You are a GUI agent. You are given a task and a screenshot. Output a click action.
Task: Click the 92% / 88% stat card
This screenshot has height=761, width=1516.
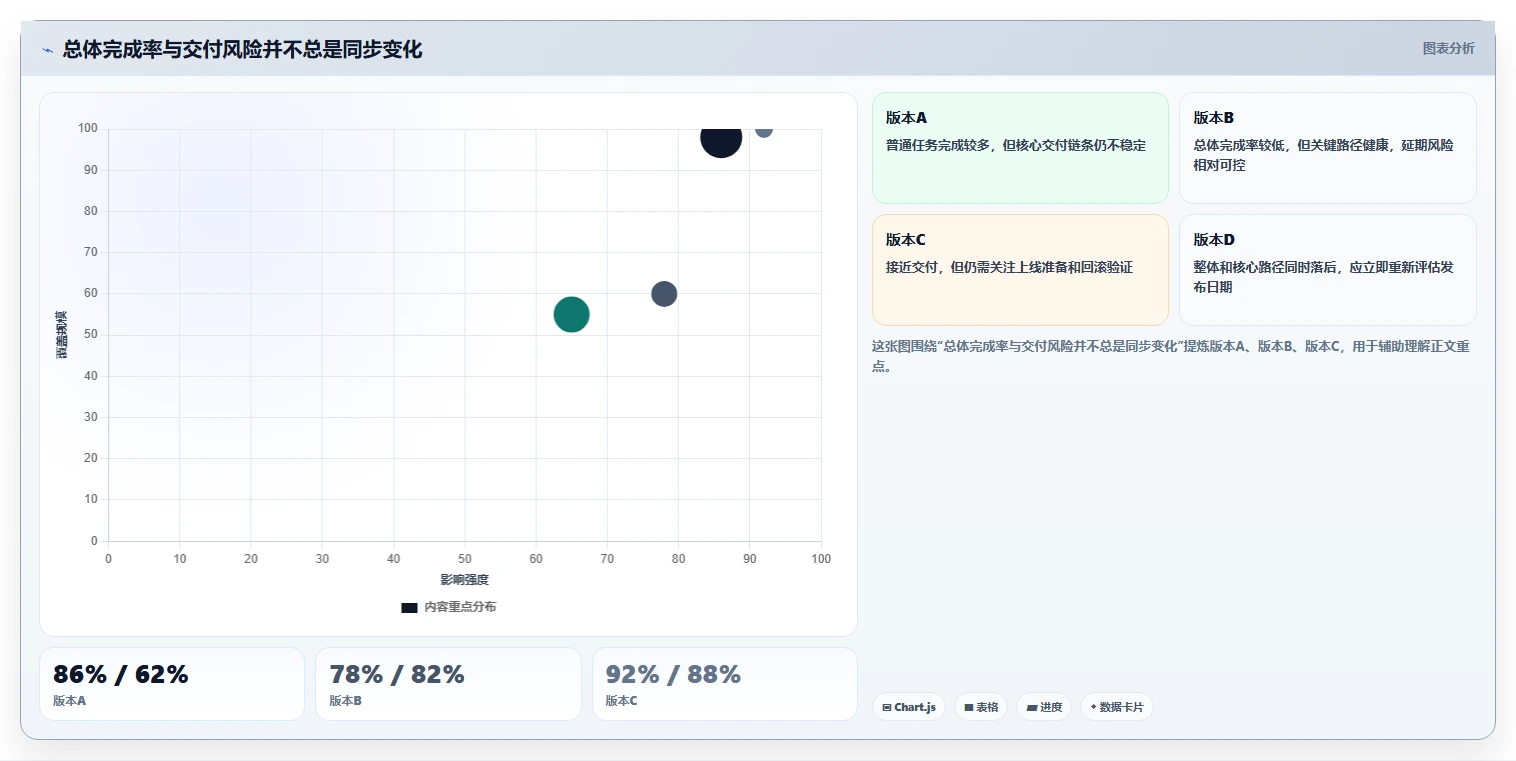pyautogui.click(x=724, y=684)
